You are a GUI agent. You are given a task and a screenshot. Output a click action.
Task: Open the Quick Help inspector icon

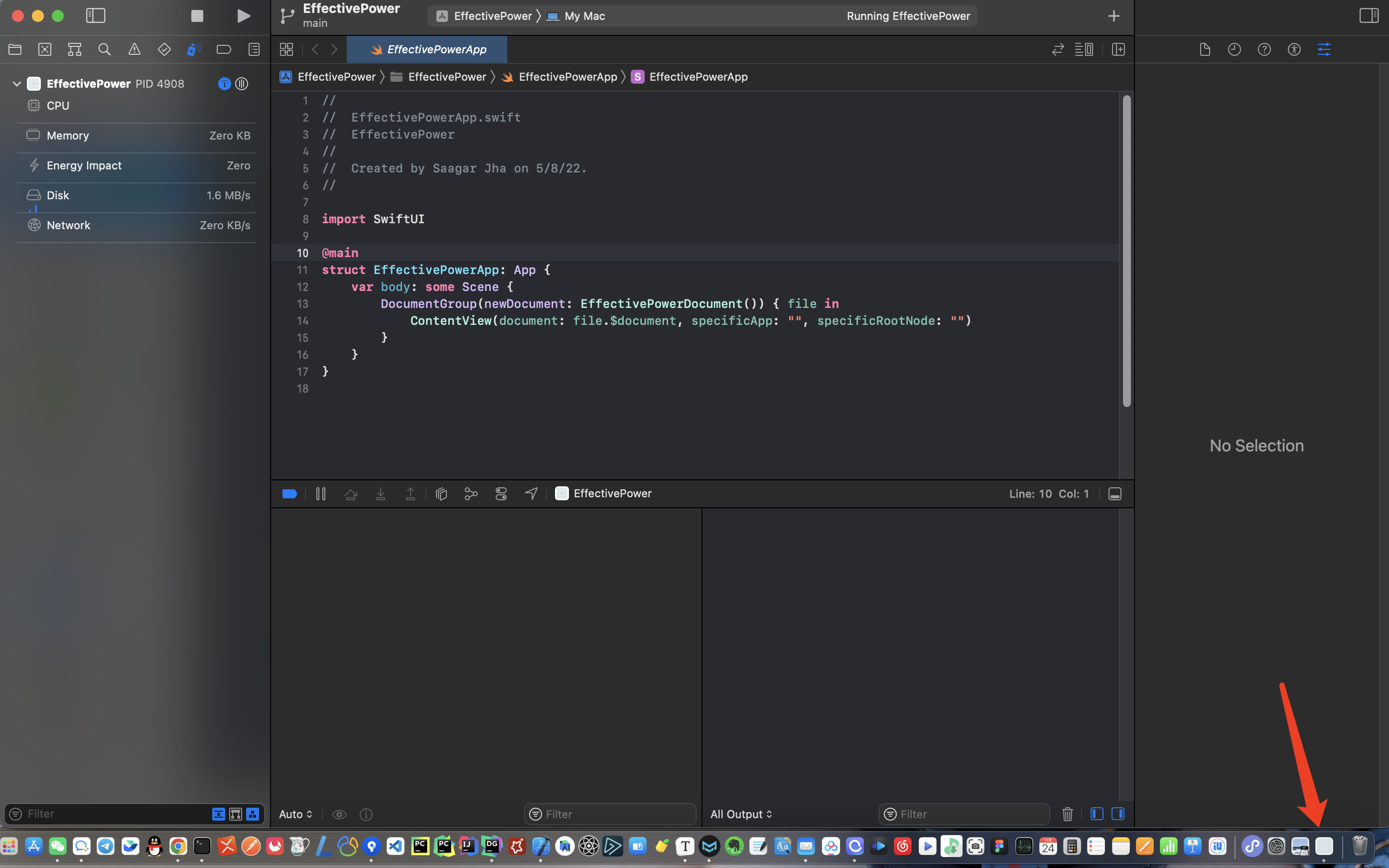point(1264,49)
